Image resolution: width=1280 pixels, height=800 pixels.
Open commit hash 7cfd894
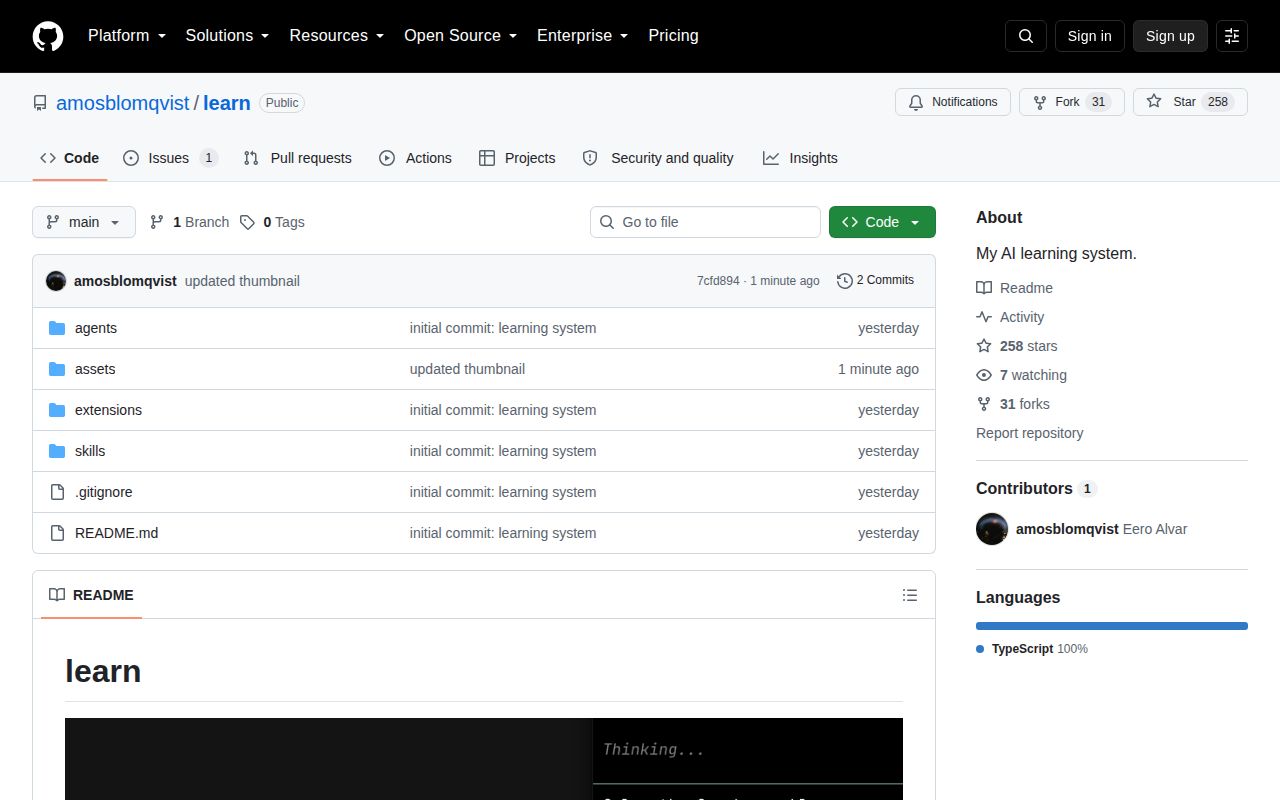click(x=718, y=281)
